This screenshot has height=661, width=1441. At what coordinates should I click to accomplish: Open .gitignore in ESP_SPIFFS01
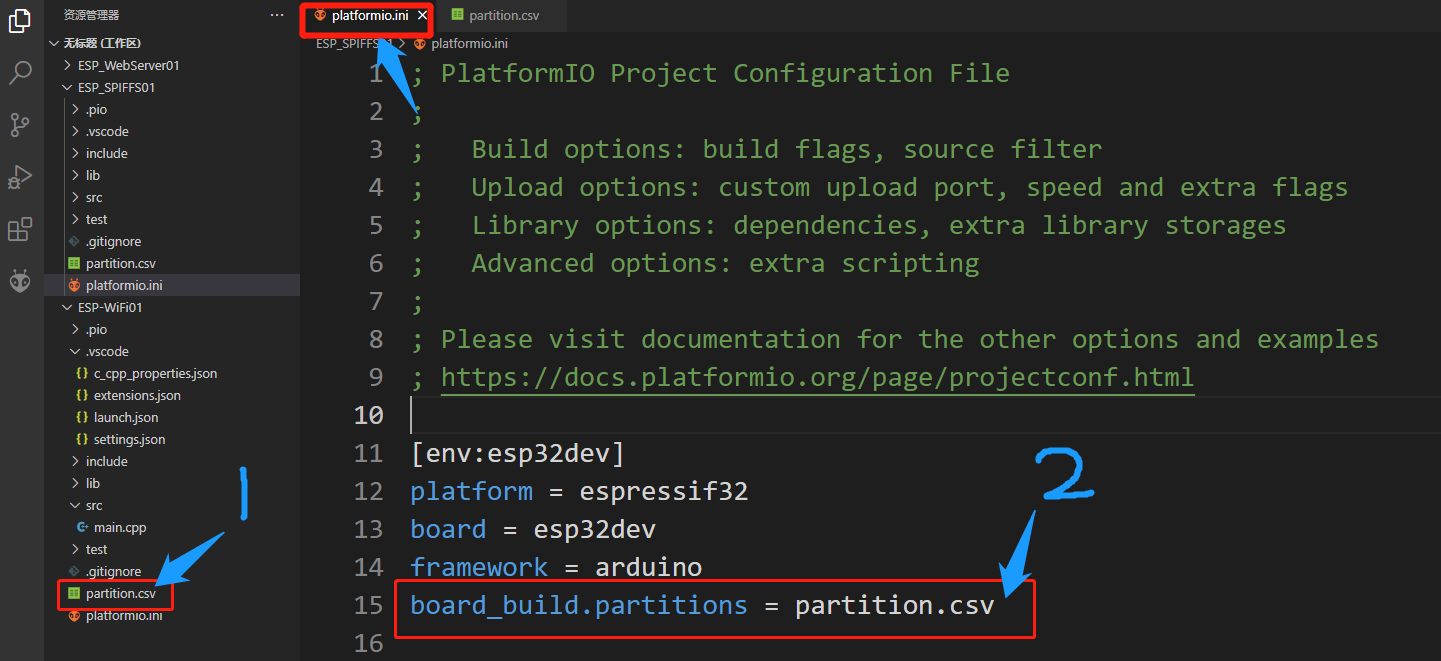point(171,241)
